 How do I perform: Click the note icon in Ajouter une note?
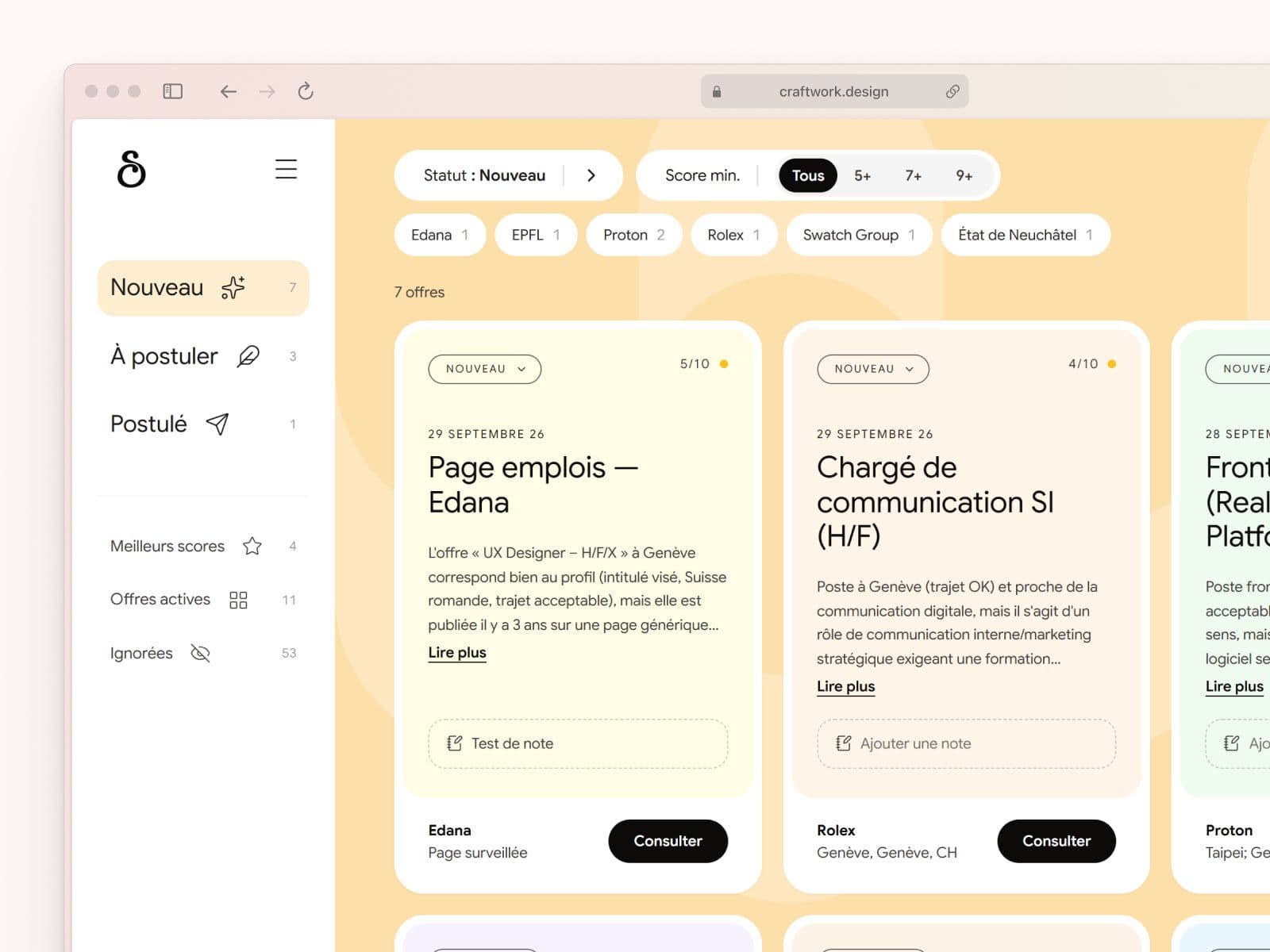point(843,743)
